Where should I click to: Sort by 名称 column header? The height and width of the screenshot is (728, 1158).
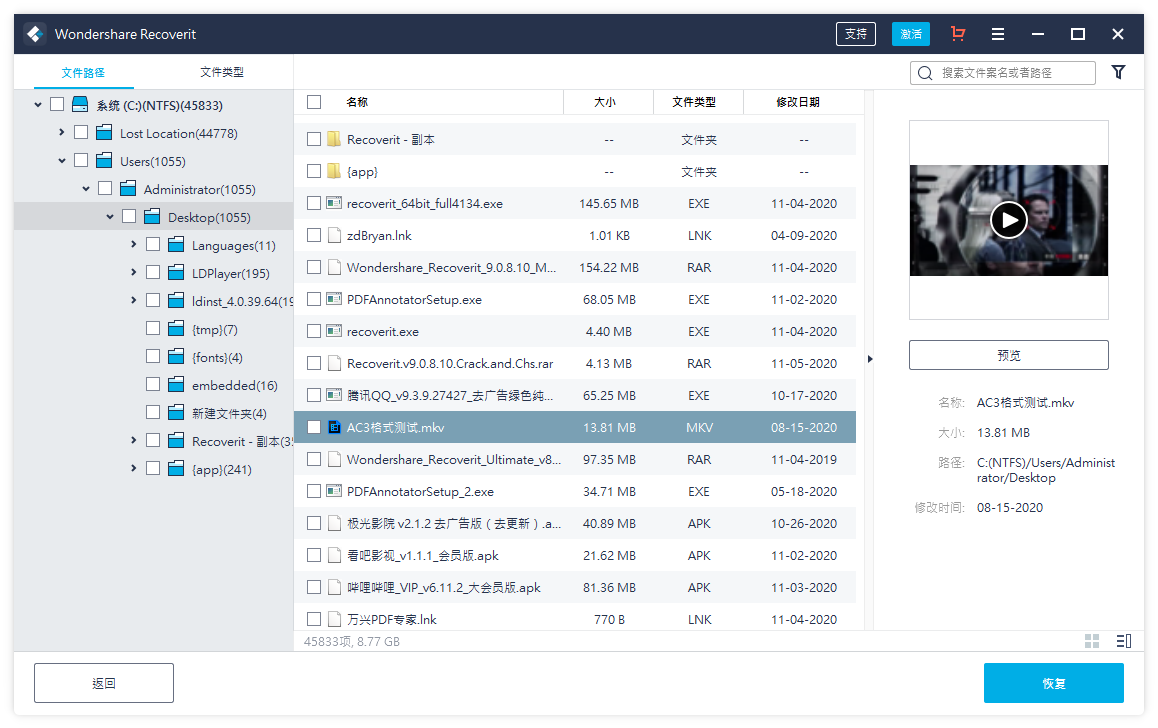tap(357, 102)
